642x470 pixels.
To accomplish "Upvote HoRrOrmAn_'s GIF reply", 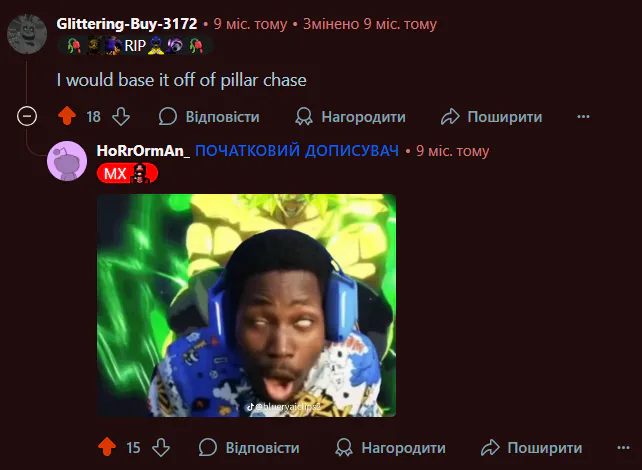I will click(107, 447).
